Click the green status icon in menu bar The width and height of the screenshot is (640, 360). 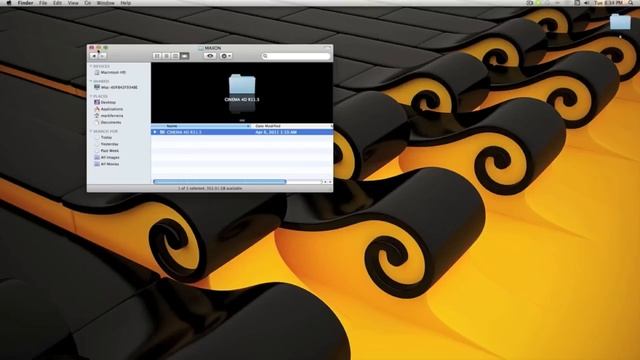(x=539, y=3)
